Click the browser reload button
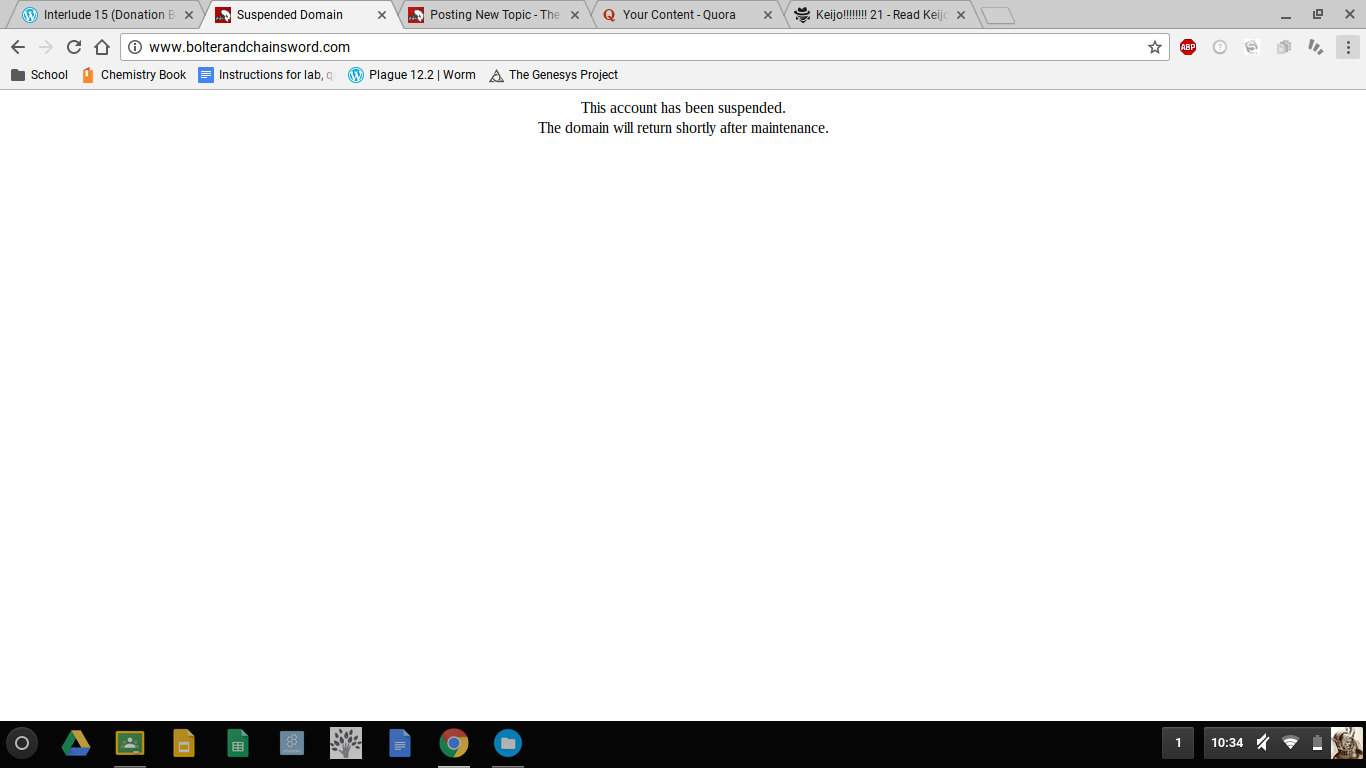 pyautogui.click(x=73, y=47)
